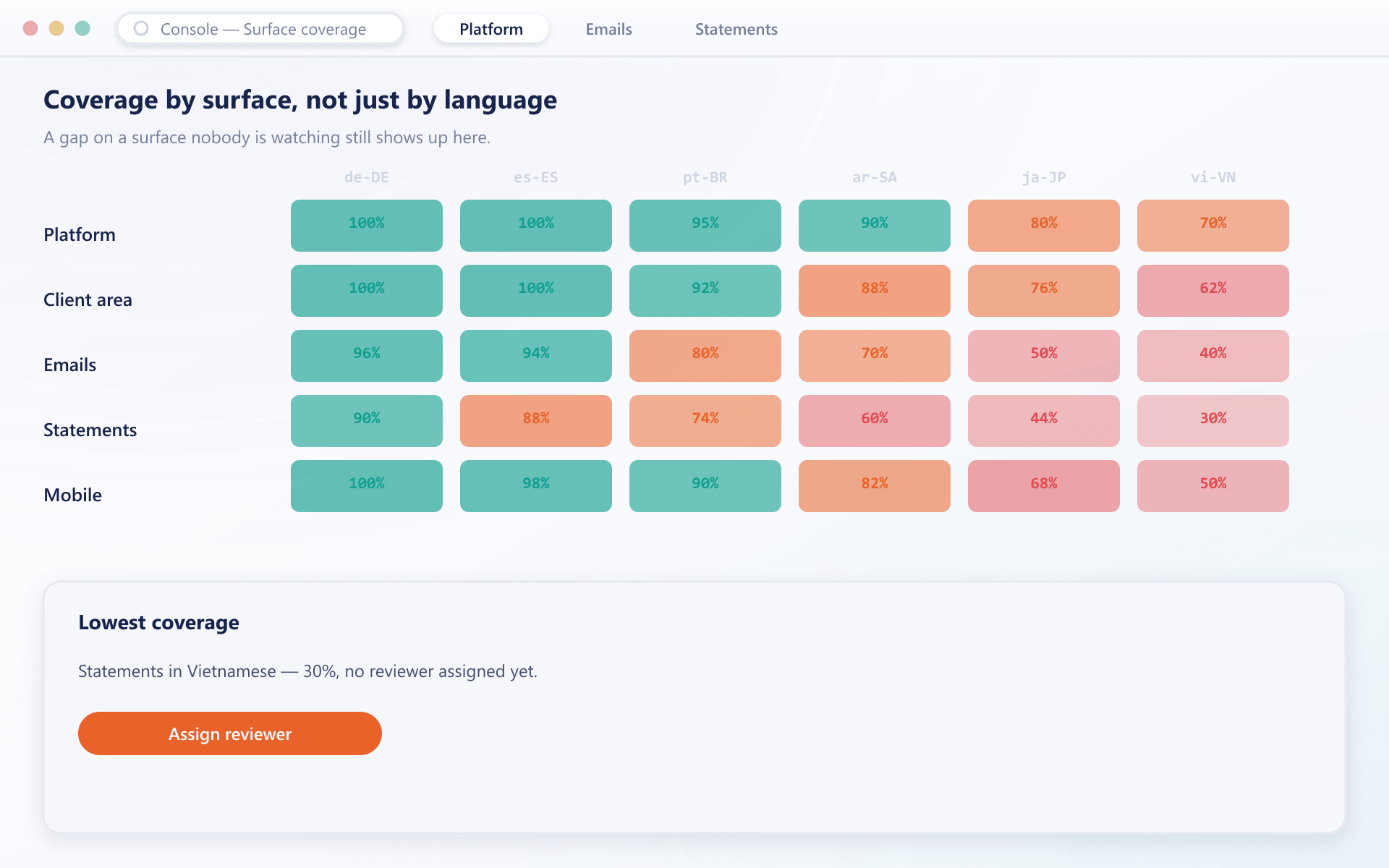Click the Console — Surface coverage address field
The height and width of the screenshot is (868, 1389).
pos(260,29)
